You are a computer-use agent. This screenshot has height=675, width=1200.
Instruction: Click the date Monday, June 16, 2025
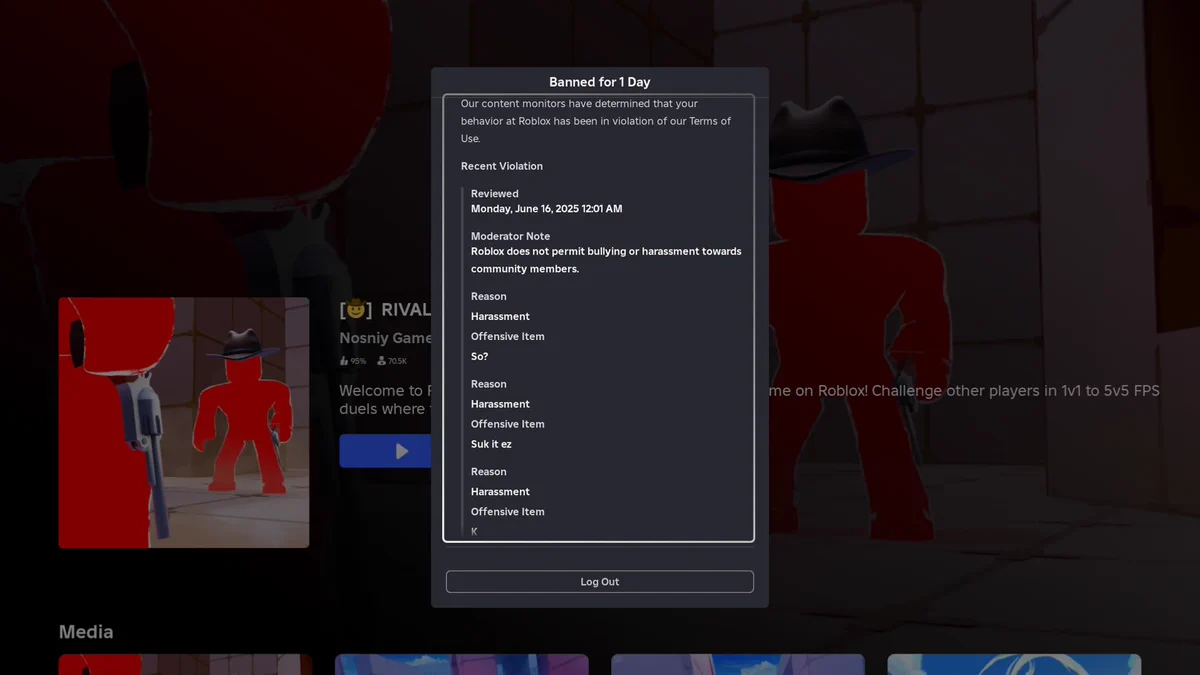coord(546,209)
